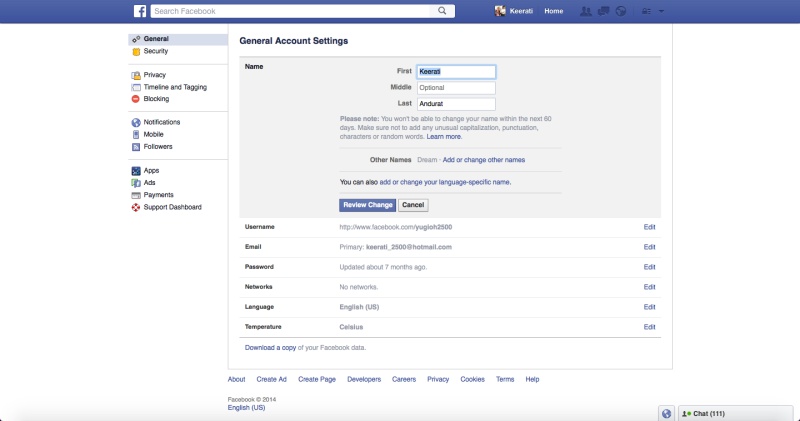The width and height of the screenshot is (800, 421).
Task: Click English (US) footer language link
Action: coord(246,408)
